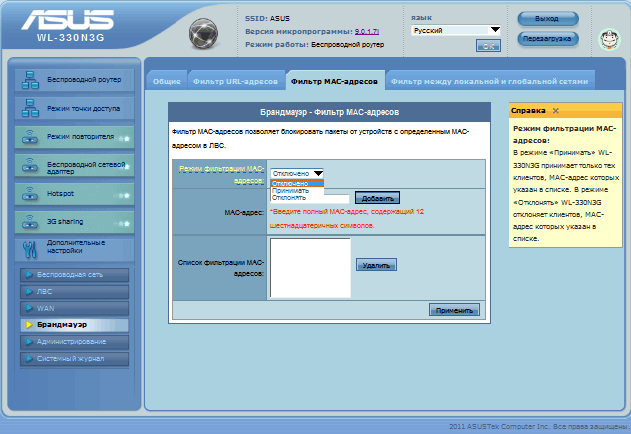Open the Общие tab

167,80
